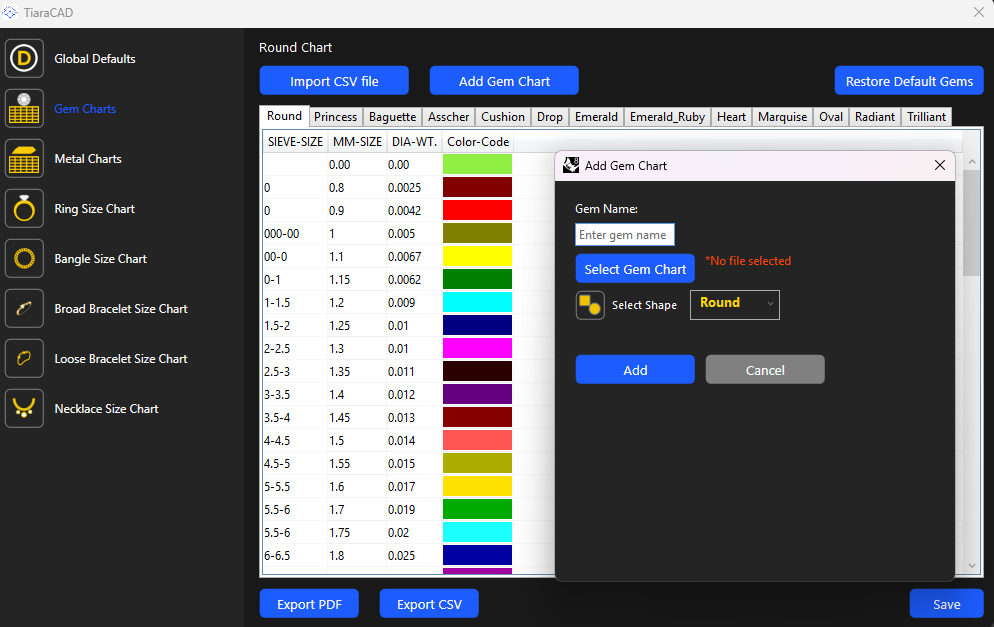Open the Bangle Size Chart icon
Image resolution: width=994 pixels, height=627 pixels.
[x=24, y=259]
